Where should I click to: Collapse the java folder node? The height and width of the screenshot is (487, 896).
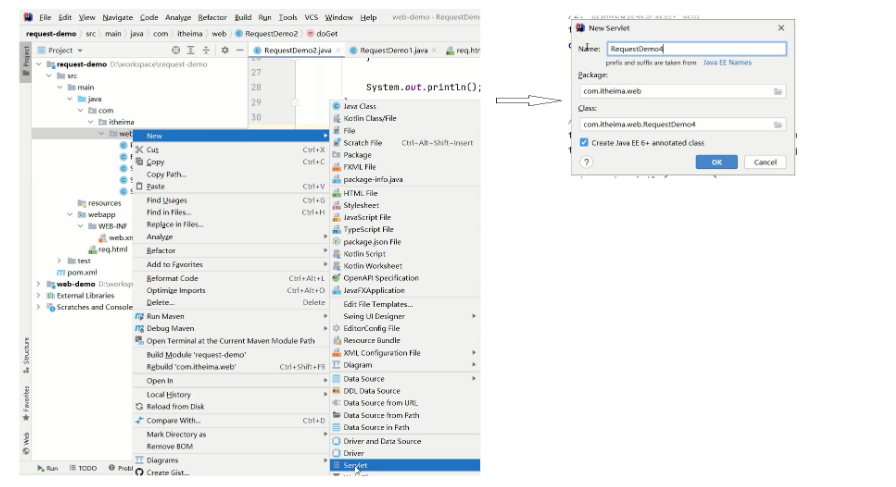point(70,99)
